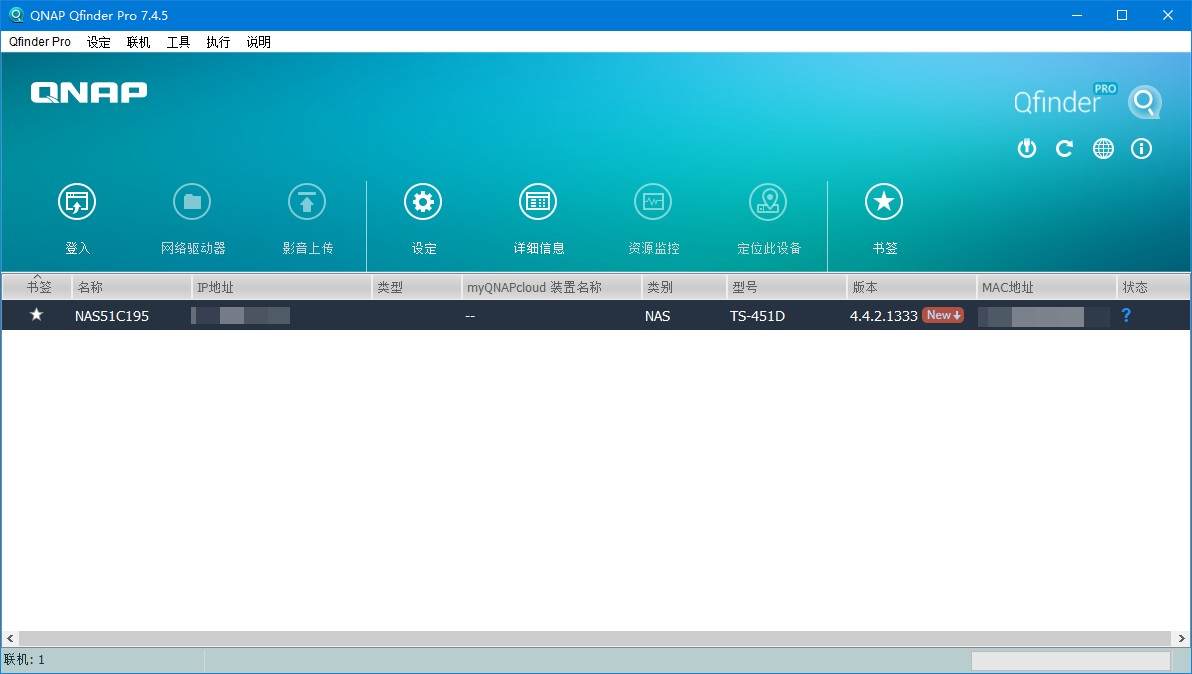Open 设定 gear icon in toolbar
The width and height of the screenshot is (1192, 674).
click(x=423, y=202)
